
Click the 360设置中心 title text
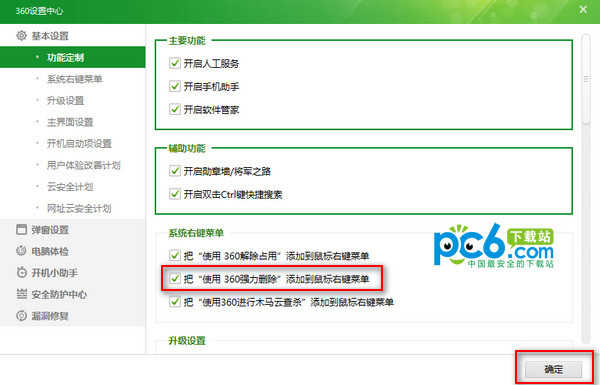[39, 11]
